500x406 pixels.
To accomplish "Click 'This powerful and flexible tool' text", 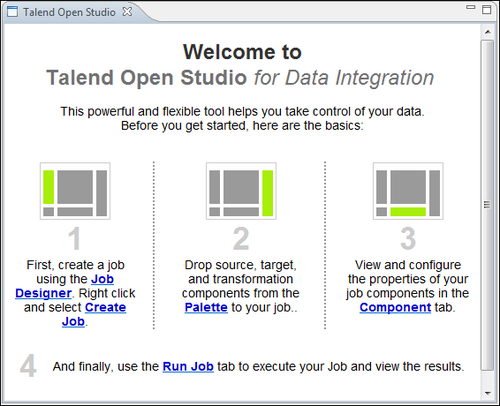I will [x=242, y=111].
